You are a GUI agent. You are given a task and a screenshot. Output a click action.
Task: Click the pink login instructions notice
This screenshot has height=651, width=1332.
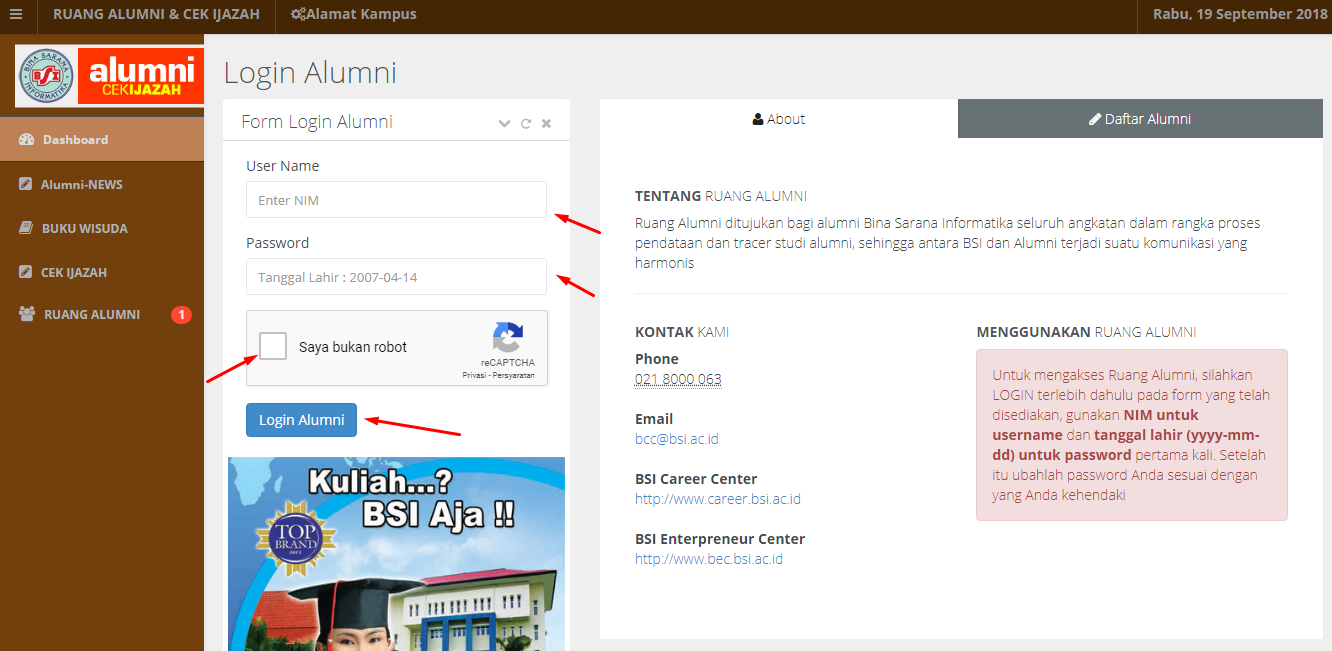(1132, 435)
